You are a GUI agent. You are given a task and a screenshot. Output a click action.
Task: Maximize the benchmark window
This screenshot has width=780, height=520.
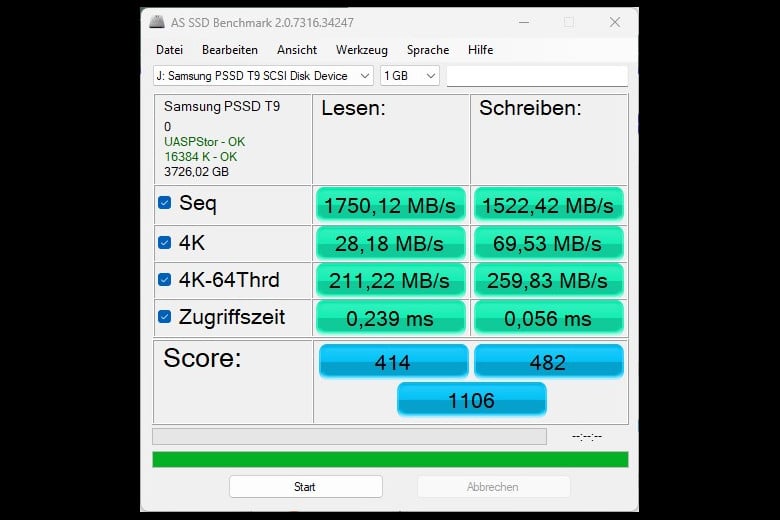pos(569,22)
